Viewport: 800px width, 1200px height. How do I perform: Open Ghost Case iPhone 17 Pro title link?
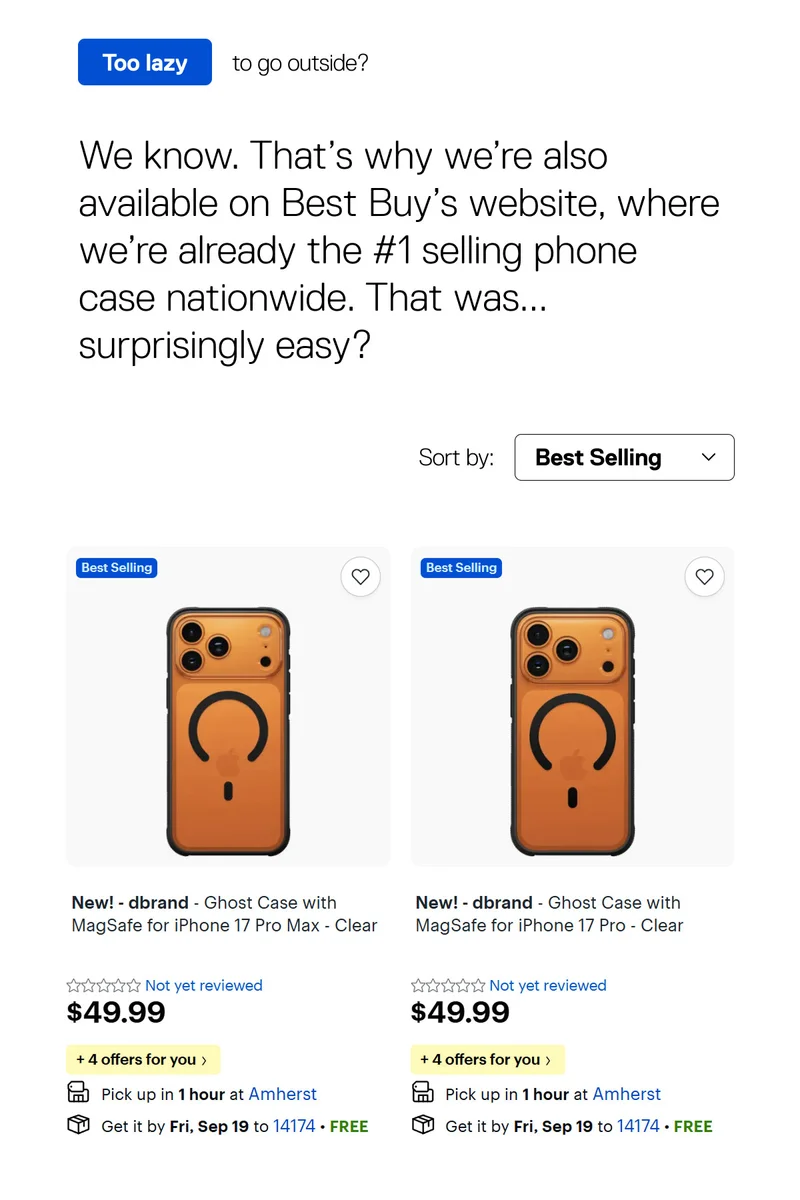tap(549, 914)
